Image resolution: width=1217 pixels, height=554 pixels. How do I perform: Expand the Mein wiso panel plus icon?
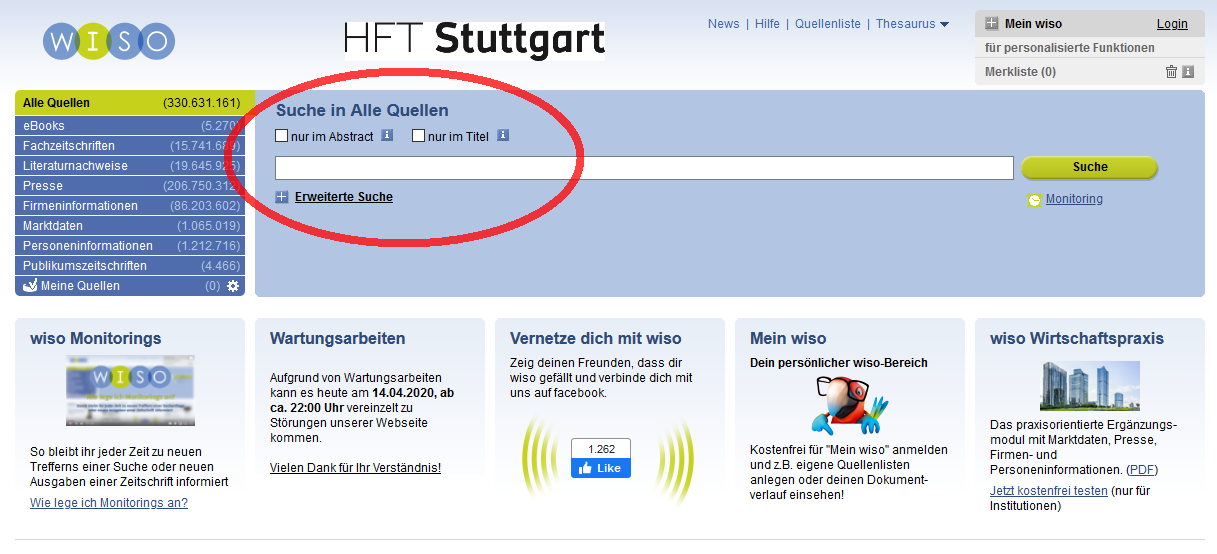coord(992,24)
